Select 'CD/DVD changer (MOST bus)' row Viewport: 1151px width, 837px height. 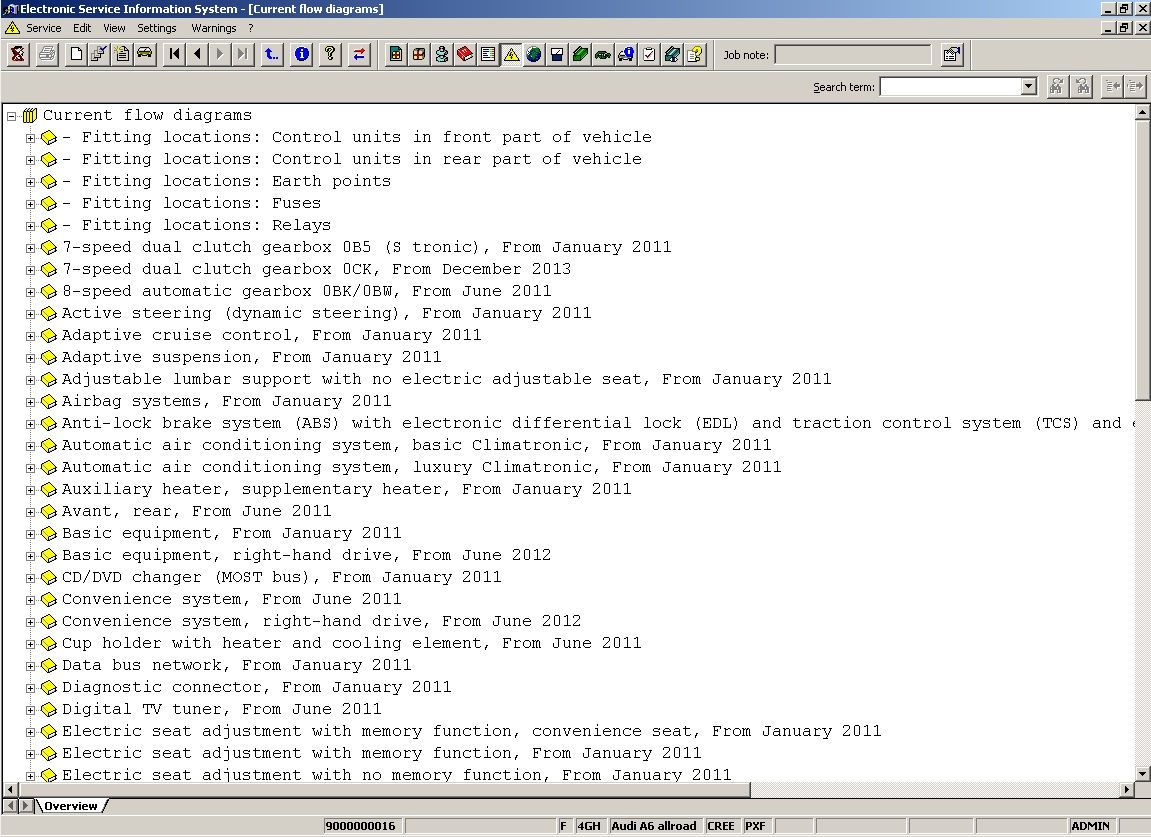point(282,578)
